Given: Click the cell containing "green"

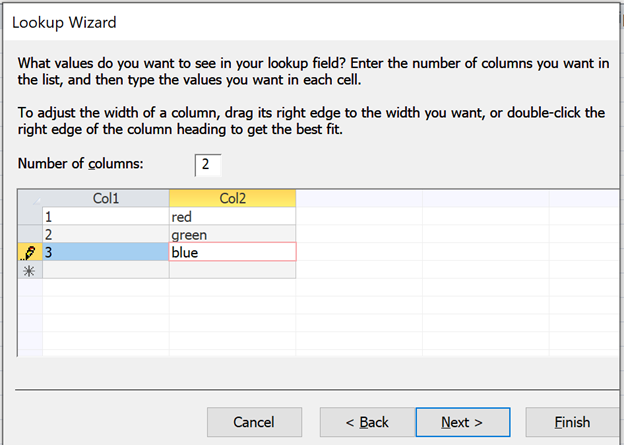Looking at the screenshot, I should point(232,235).
